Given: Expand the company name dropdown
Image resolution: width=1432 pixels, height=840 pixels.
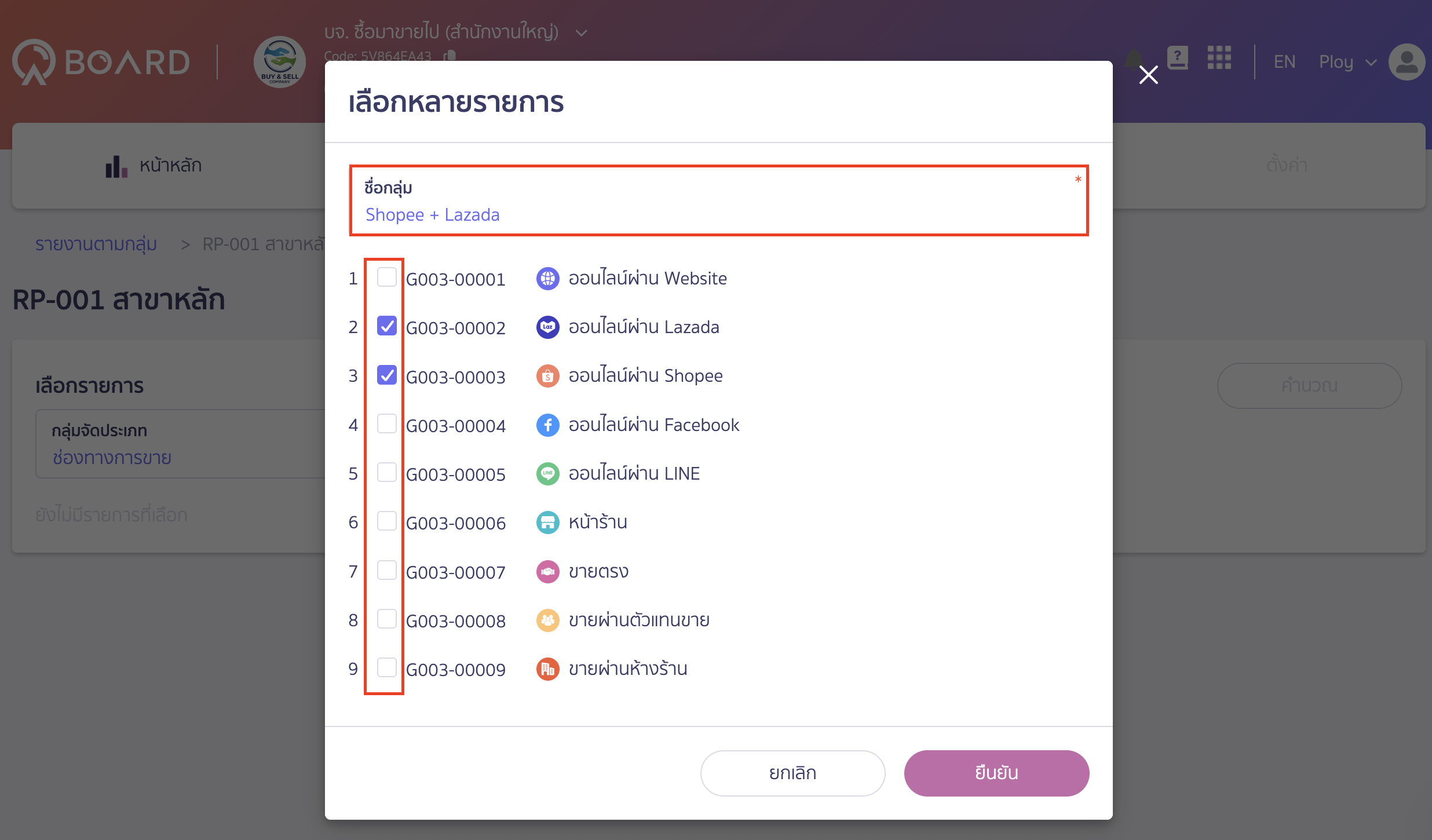Looking at the screenshot, I should click(581, 32).
